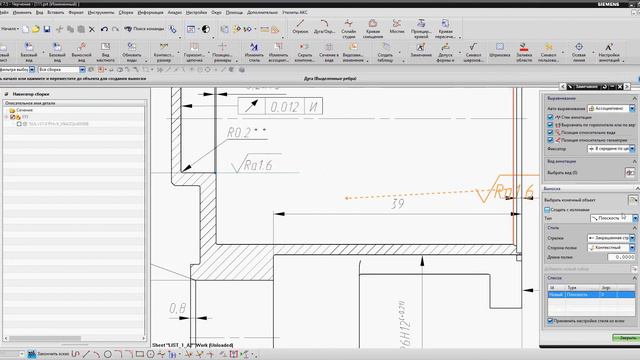Image resolution: width=640 pixels, height=360 pixels.
Task: Select the Штриховка hatch tool
Action: click(500, 50)
